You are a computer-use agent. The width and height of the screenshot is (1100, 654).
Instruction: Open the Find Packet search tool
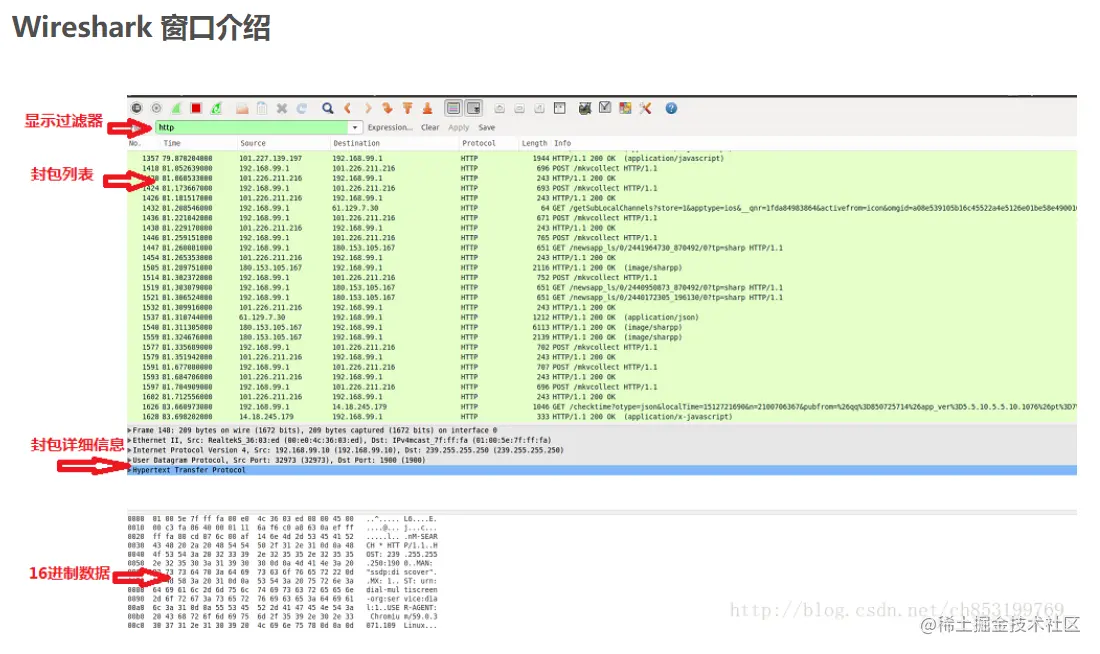328,107
